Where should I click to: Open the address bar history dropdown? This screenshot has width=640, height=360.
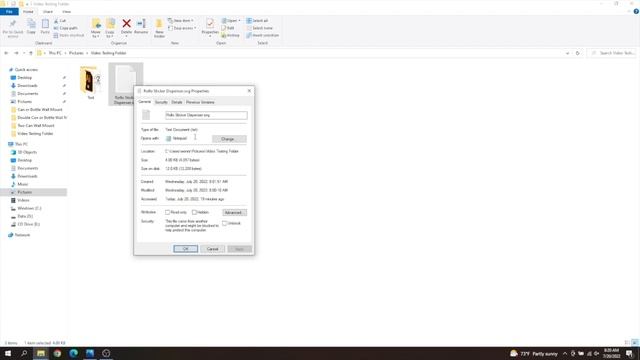[567, 53]
